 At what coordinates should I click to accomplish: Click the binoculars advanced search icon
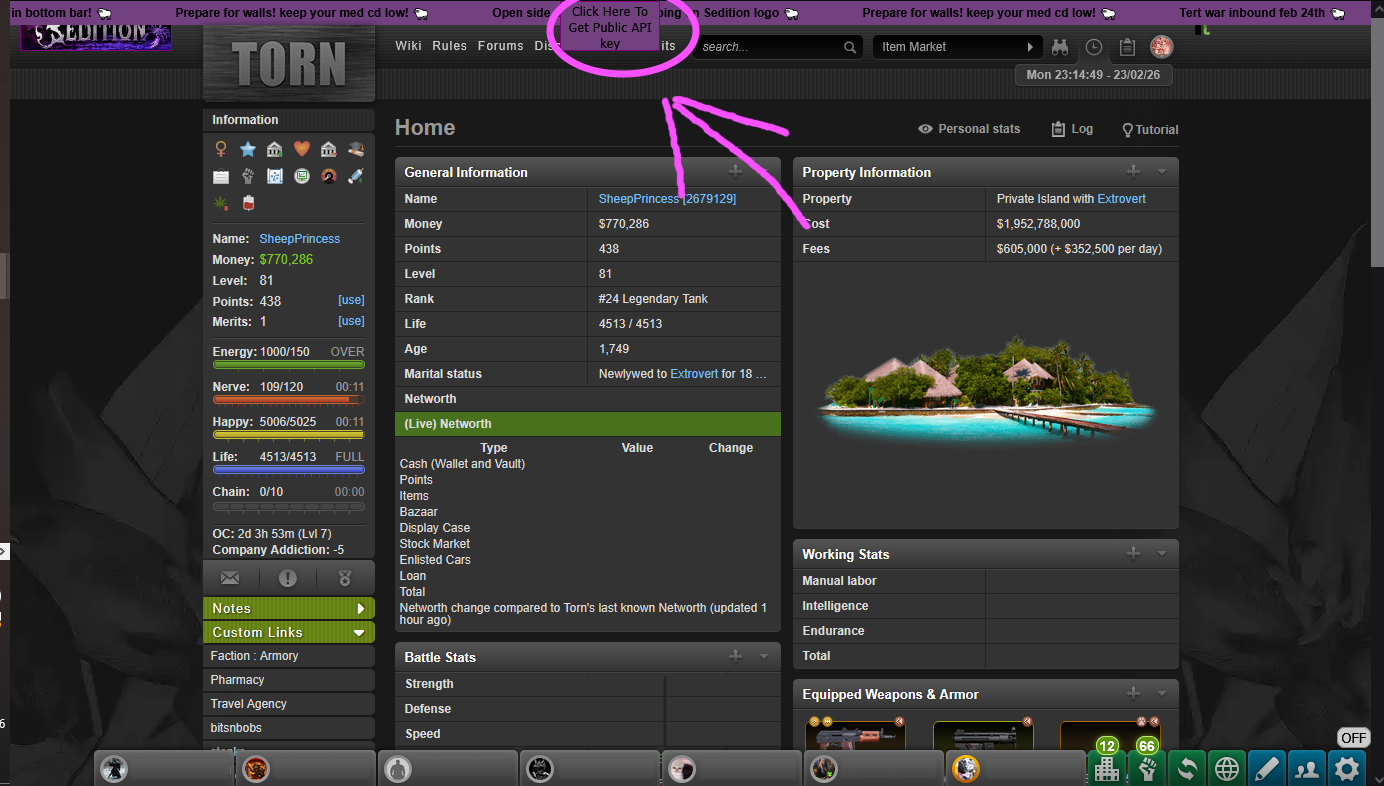[x=1060, y=47]
